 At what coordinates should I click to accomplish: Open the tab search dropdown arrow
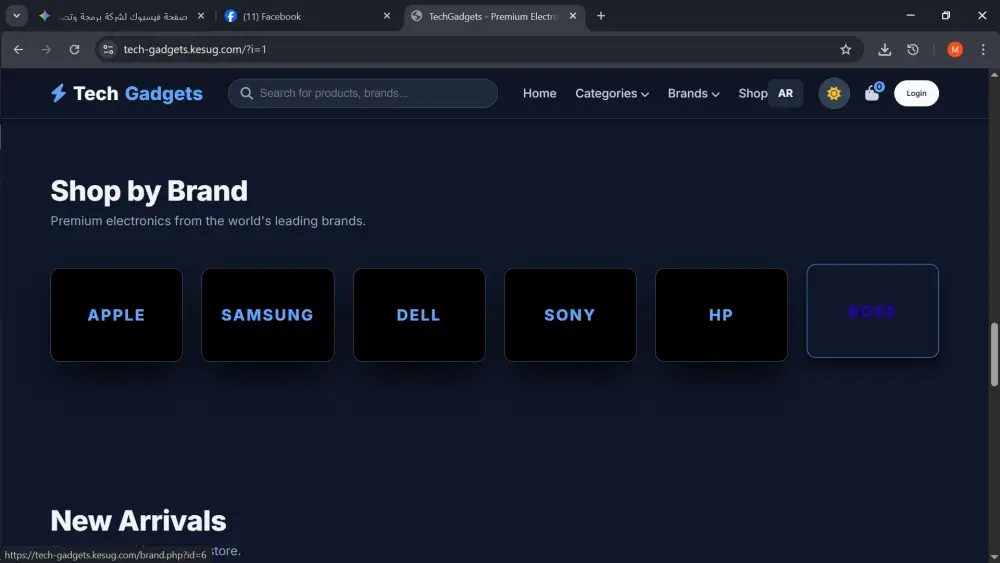pyautogui.click(x=17, y=16)
